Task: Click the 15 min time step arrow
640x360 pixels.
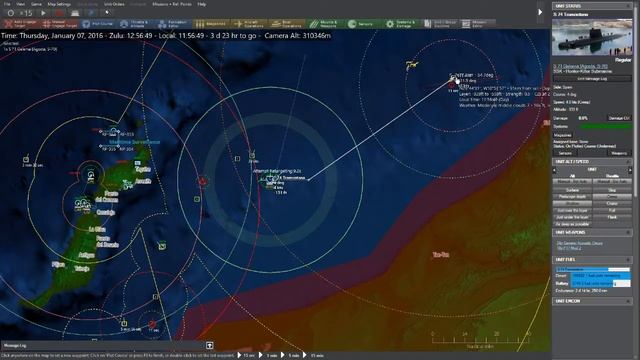Action: click(x=304, y=356)
